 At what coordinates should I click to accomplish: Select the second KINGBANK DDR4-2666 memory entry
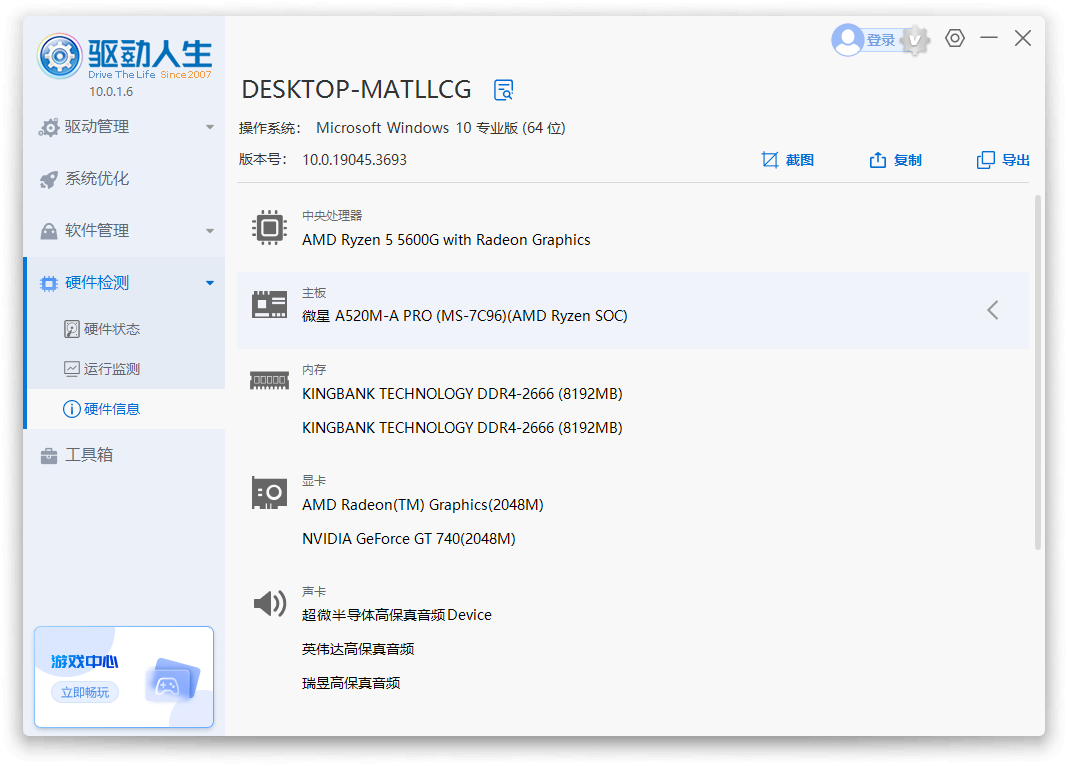(462, 428)
